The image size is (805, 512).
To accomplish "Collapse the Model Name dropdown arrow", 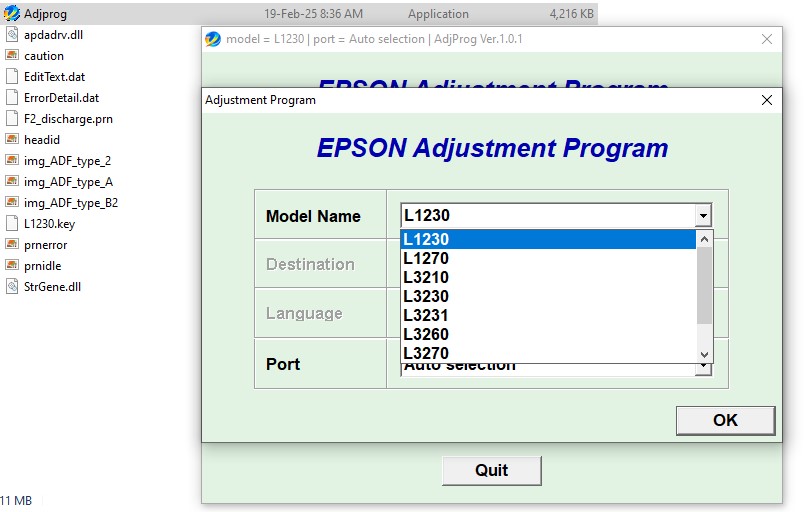I will (703, 216).
